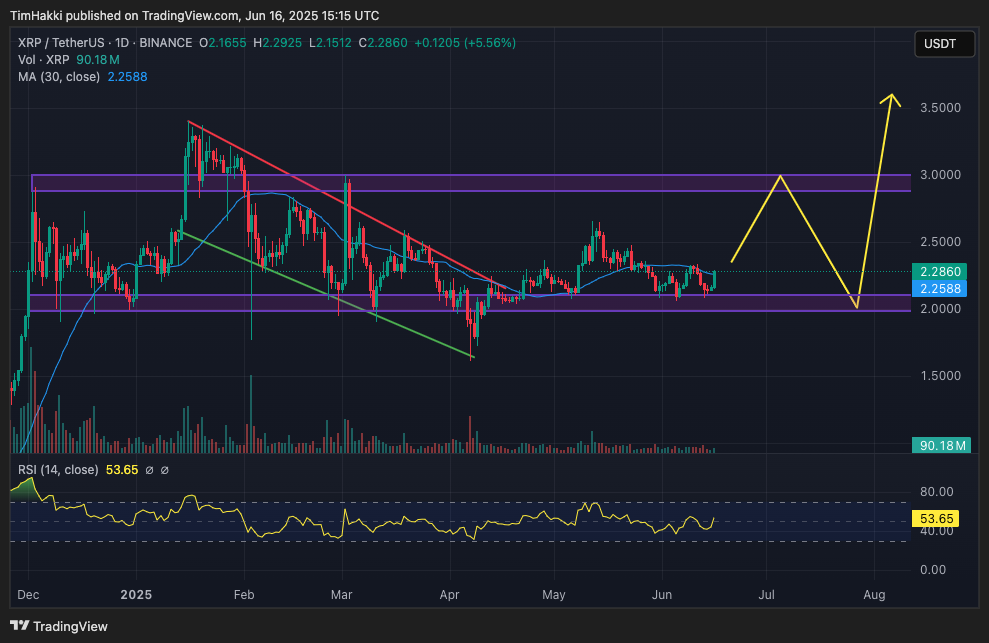
Task: Click the TradingView logo at bottom
Action: (x=59, y=626)
